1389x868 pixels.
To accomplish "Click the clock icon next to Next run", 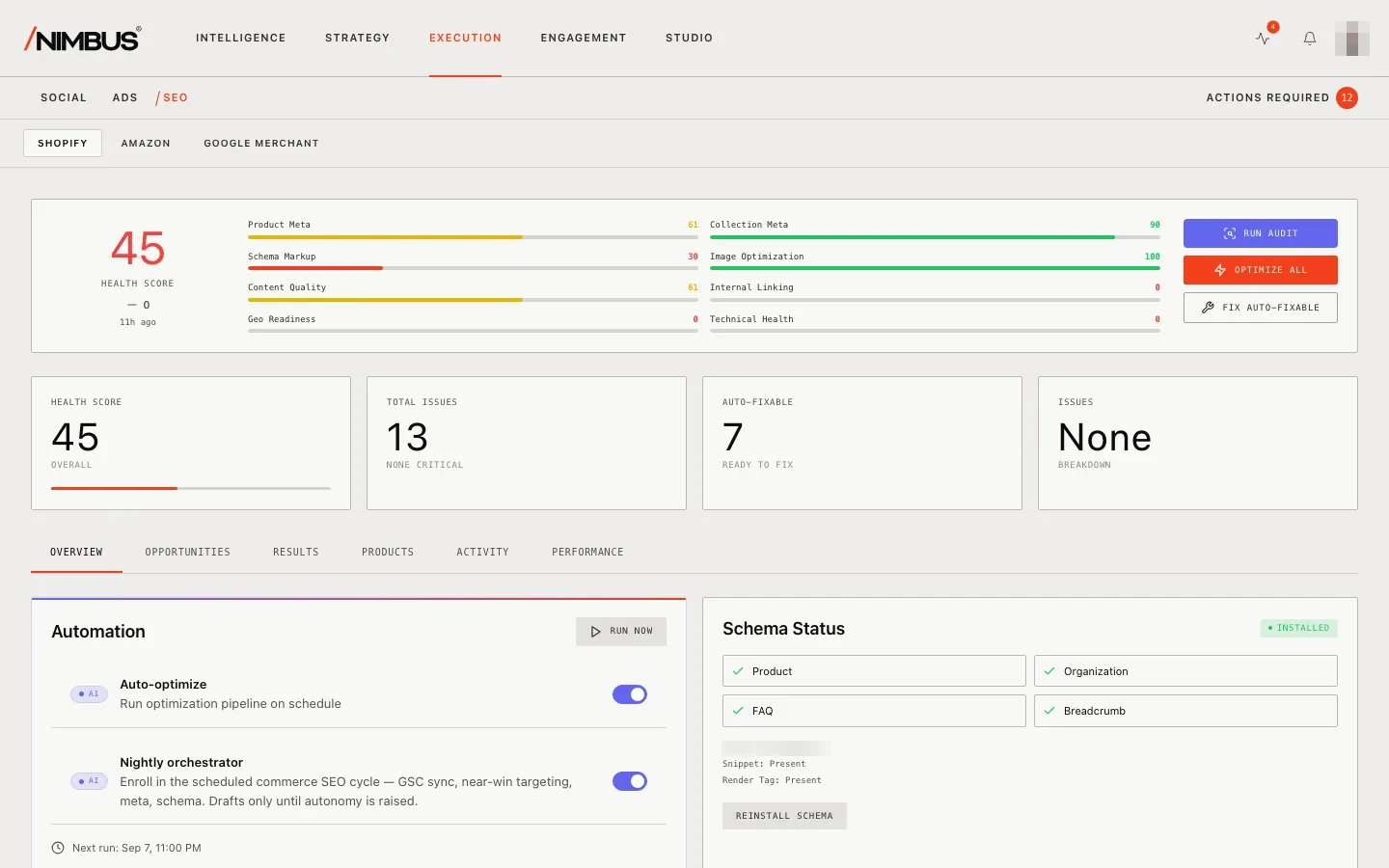I will click(x=58, y=848).
